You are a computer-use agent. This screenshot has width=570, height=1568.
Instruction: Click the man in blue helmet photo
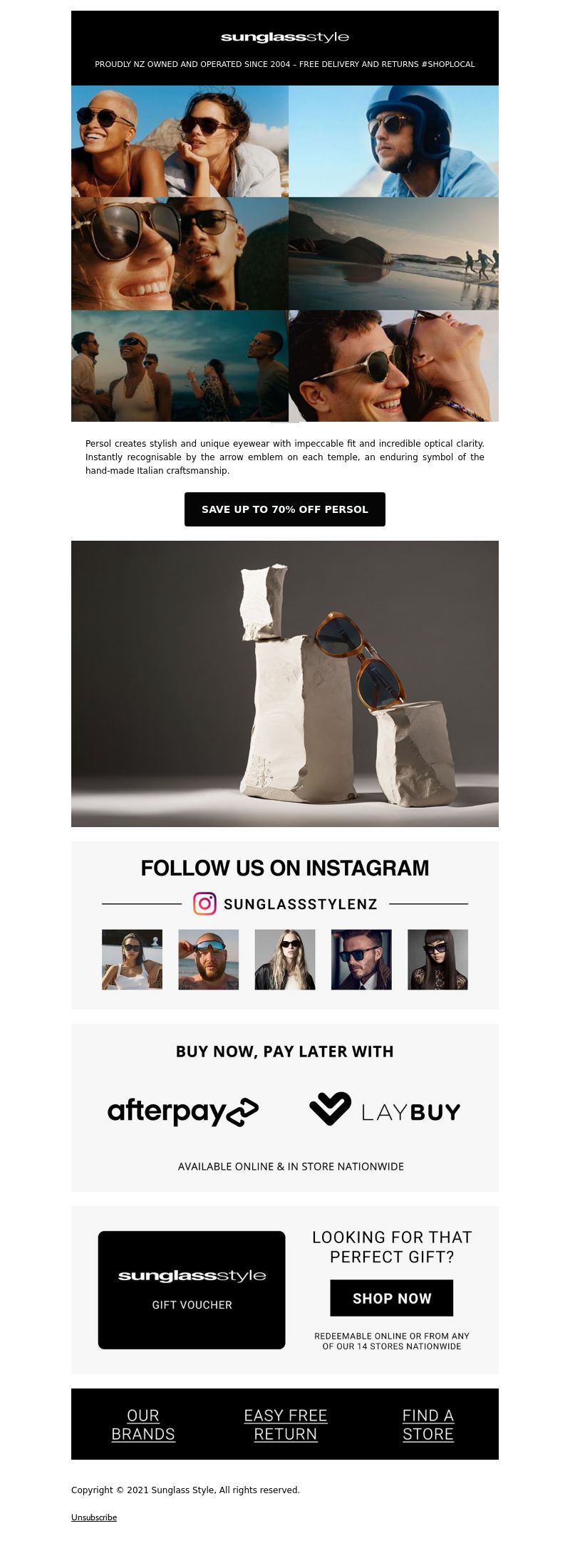point(394,142)
